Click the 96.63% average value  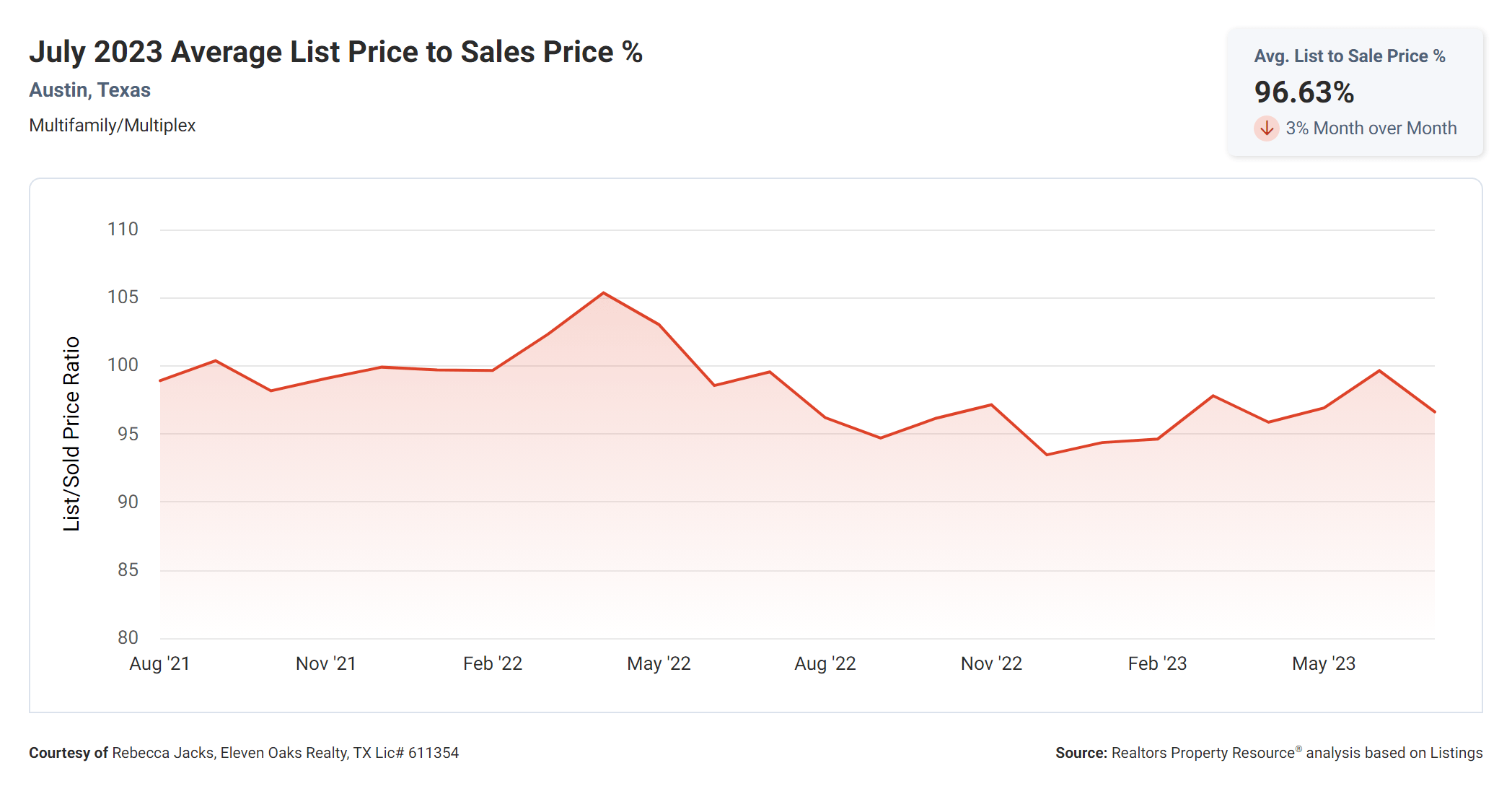coord(1304,92)
